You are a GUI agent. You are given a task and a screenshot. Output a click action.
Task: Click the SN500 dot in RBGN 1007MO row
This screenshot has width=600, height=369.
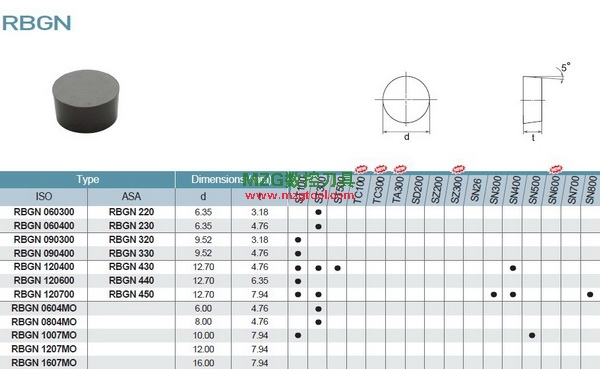pyautogui.click(x=532, y=335)
